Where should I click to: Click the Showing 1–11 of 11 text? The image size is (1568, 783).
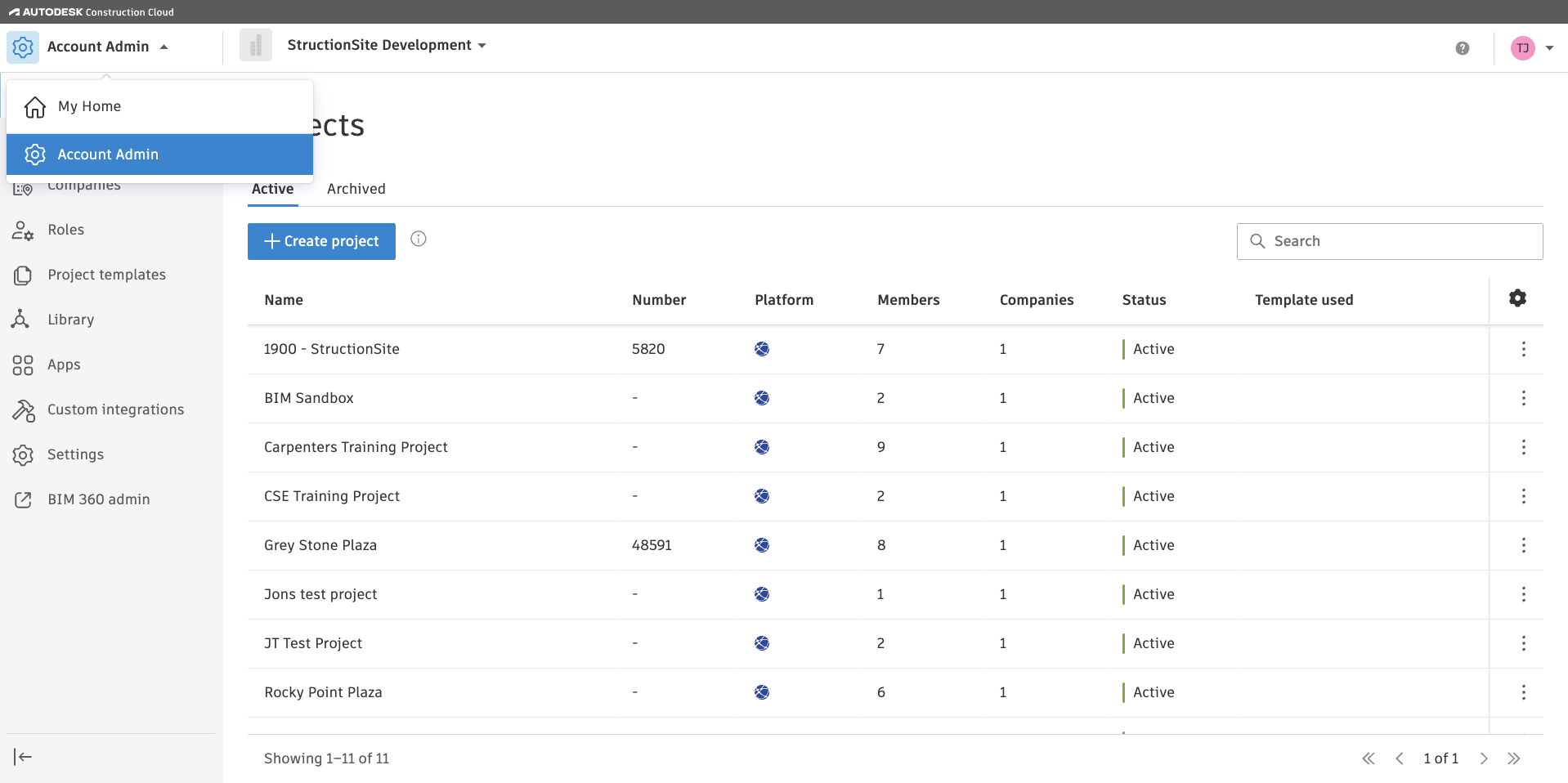(326, 758)
